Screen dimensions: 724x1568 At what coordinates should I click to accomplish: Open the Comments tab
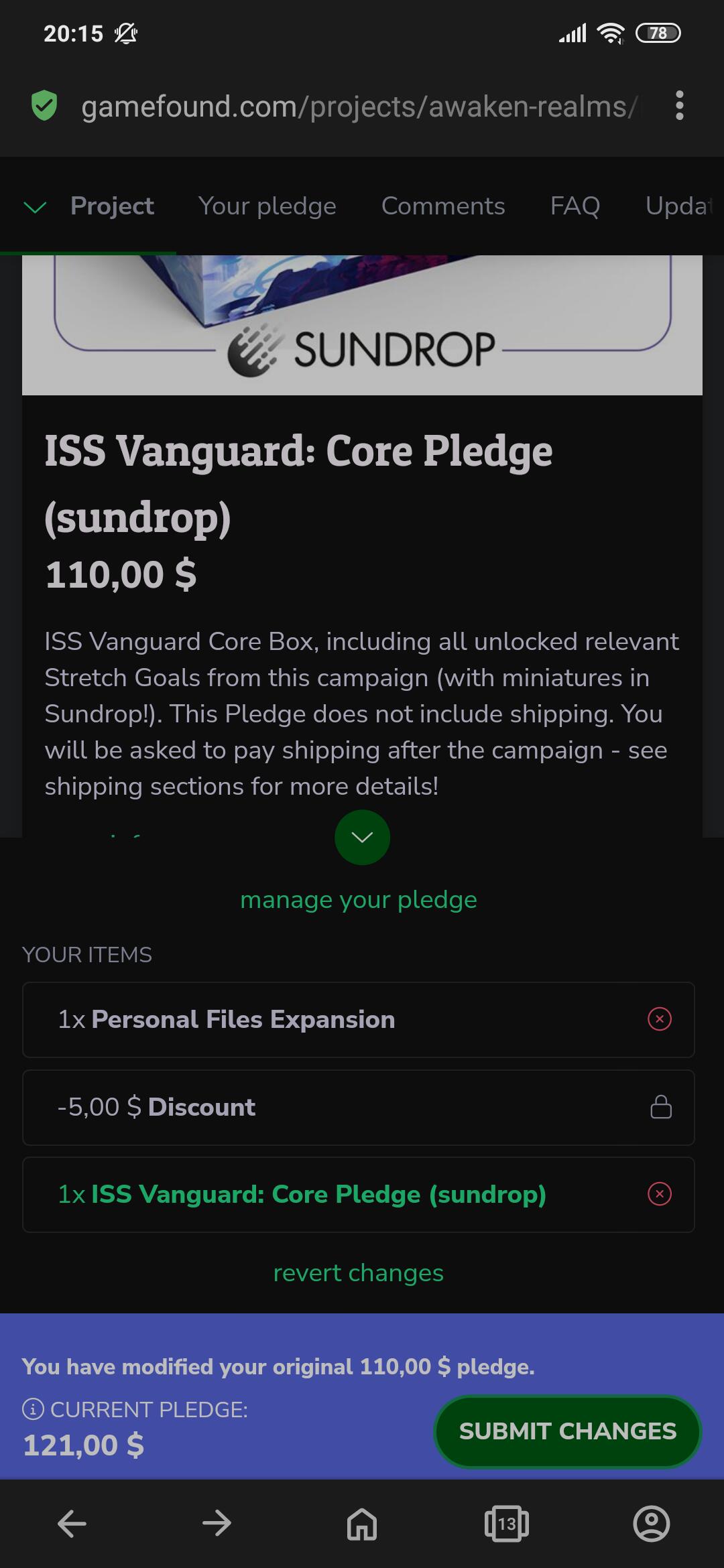[443, 206]
